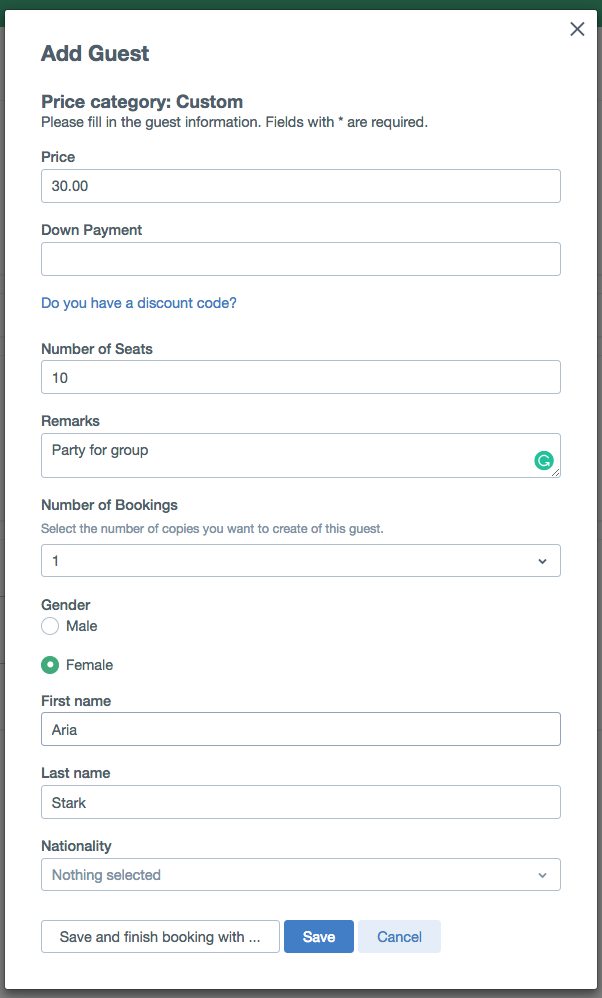The image size is (602, 998).
Task: Select the Female gender radio button
Action: pyautogui.click(x=50, y=665)
